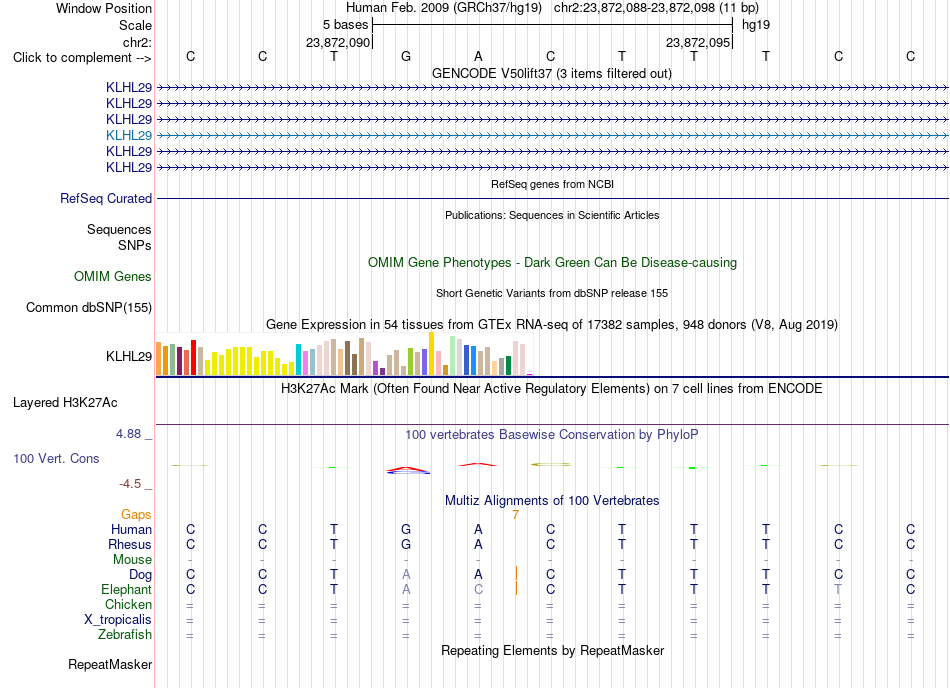This screenshot has height=688, width=950.
Task: Click the '5 bases' scale bar label
Action: (x=345, y=25)
